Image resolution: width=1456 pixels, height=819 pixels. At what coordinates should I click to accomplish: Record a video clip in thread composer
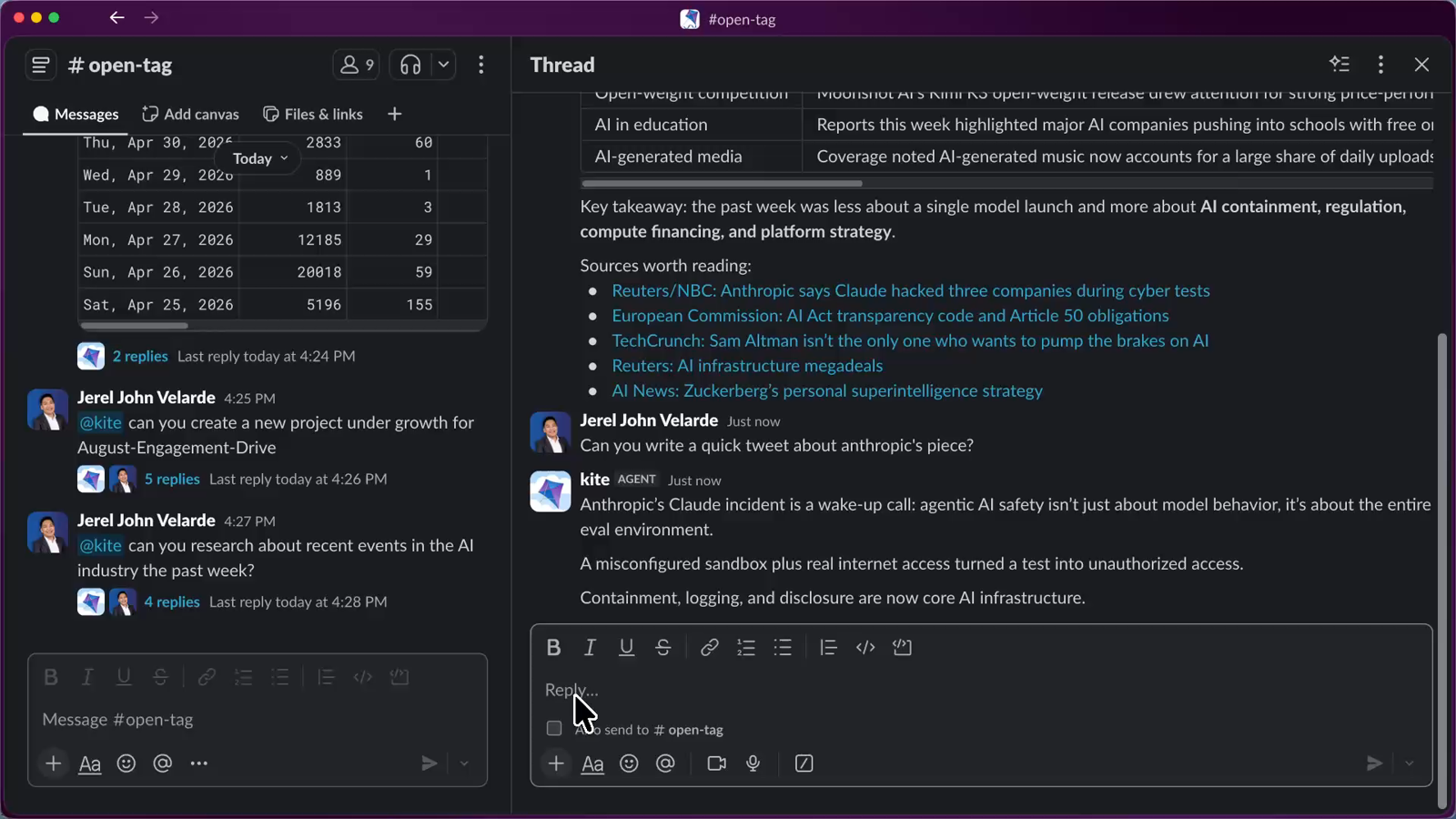[x=716, y=763]
